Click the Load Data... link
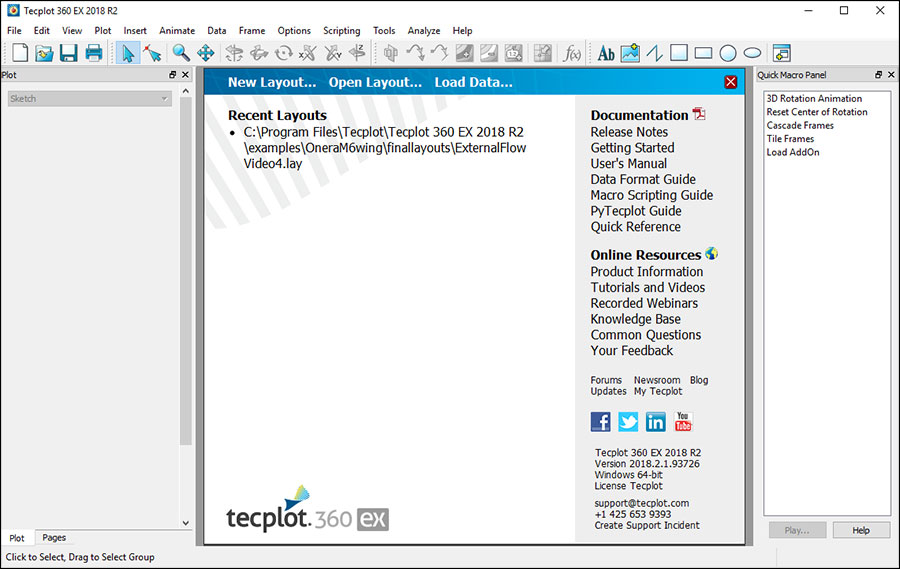This screenshot has width=900, height=569. point(473,82)
